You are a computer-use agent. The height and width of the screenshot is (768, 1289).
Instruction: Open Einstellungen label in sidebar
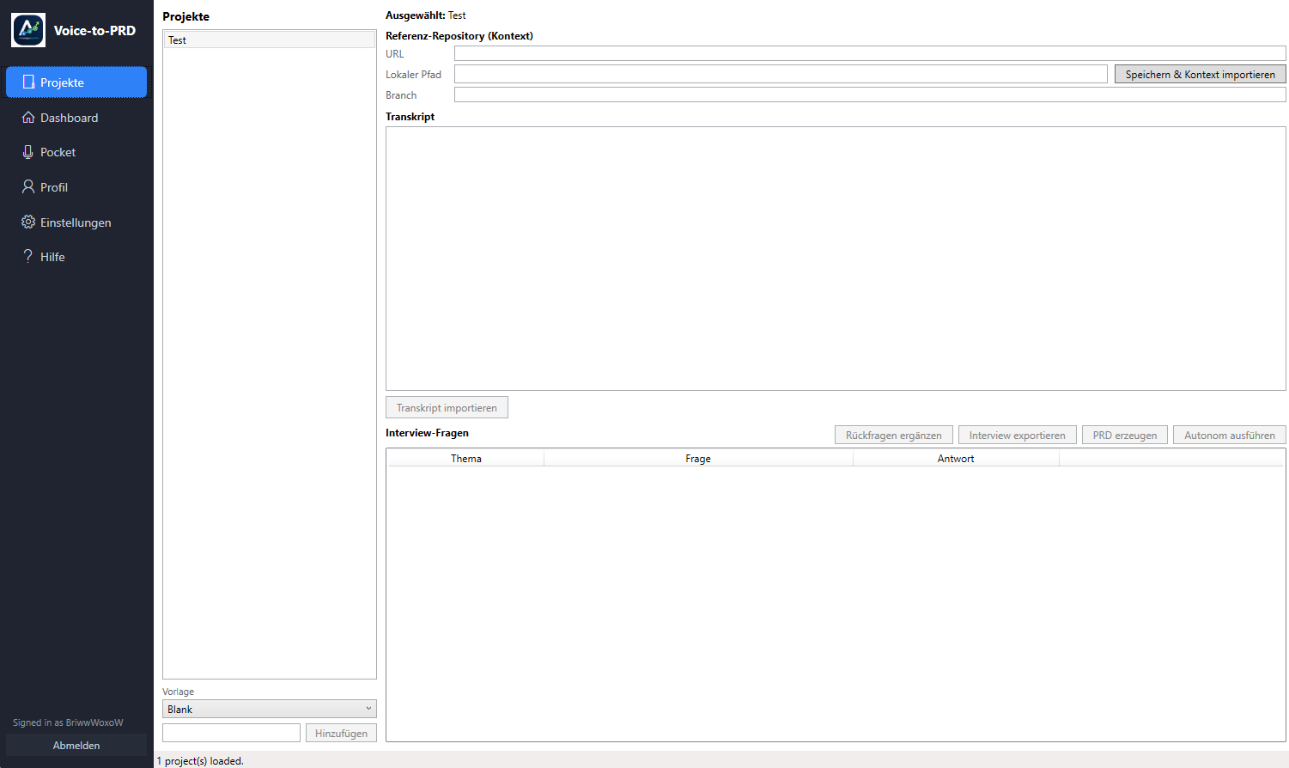click(x=76, y=222)
